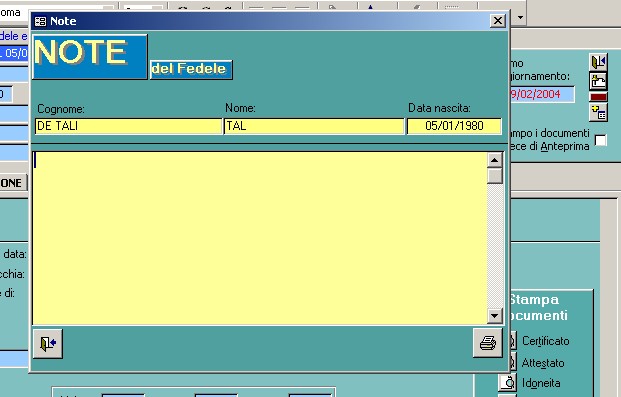Screen dimensions: 621x397
Task: Click the form icon in Note title bar
Action: (40, 21)
